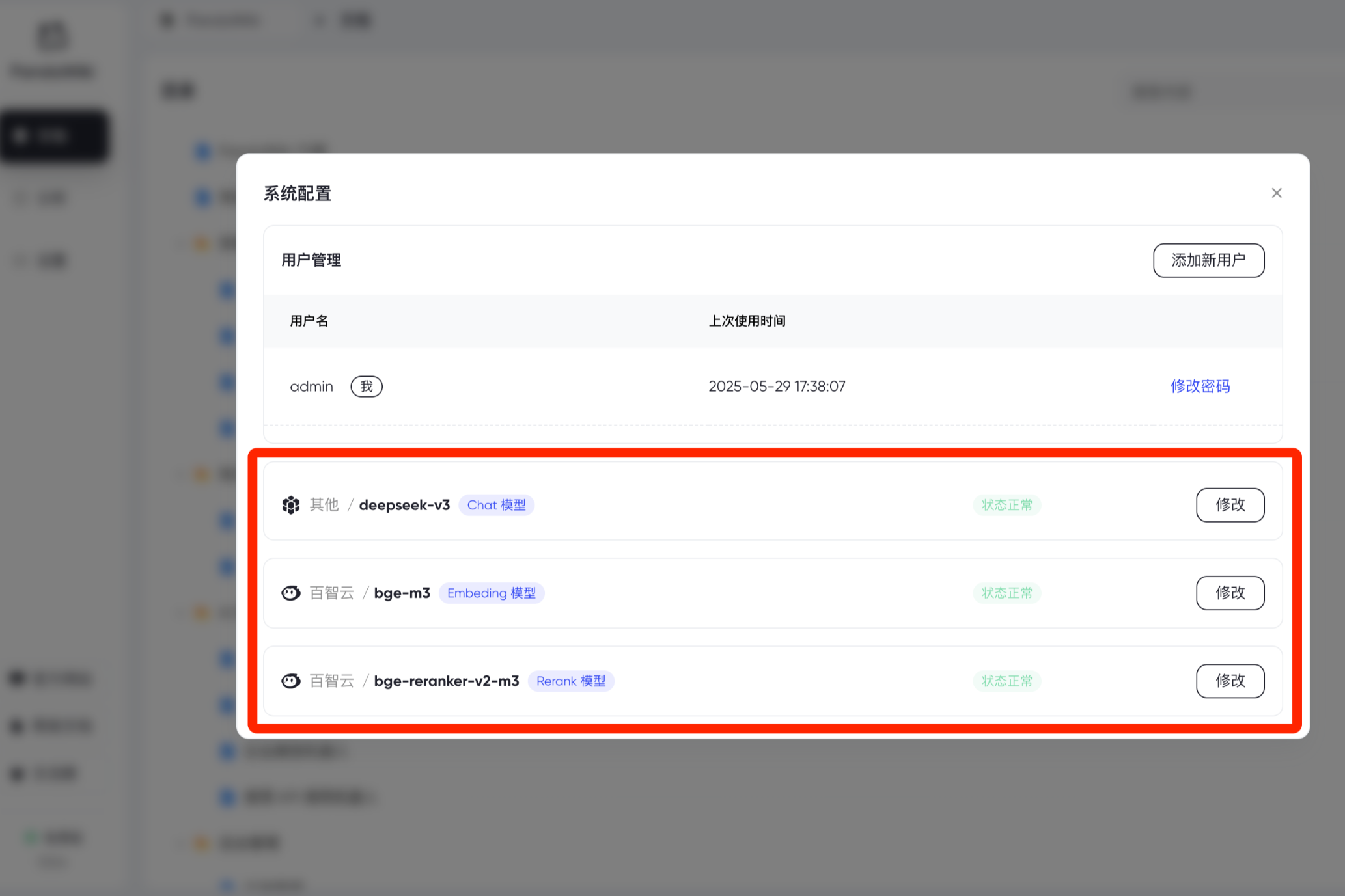Select the admin username text
1345x896 pixels.
tap(311, 387)
